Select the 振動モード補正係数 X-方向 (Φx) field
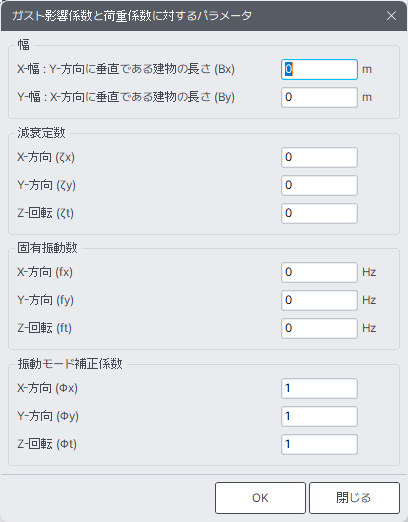Image resolution: width=408 pixels, height=522 pixels. 319,388
